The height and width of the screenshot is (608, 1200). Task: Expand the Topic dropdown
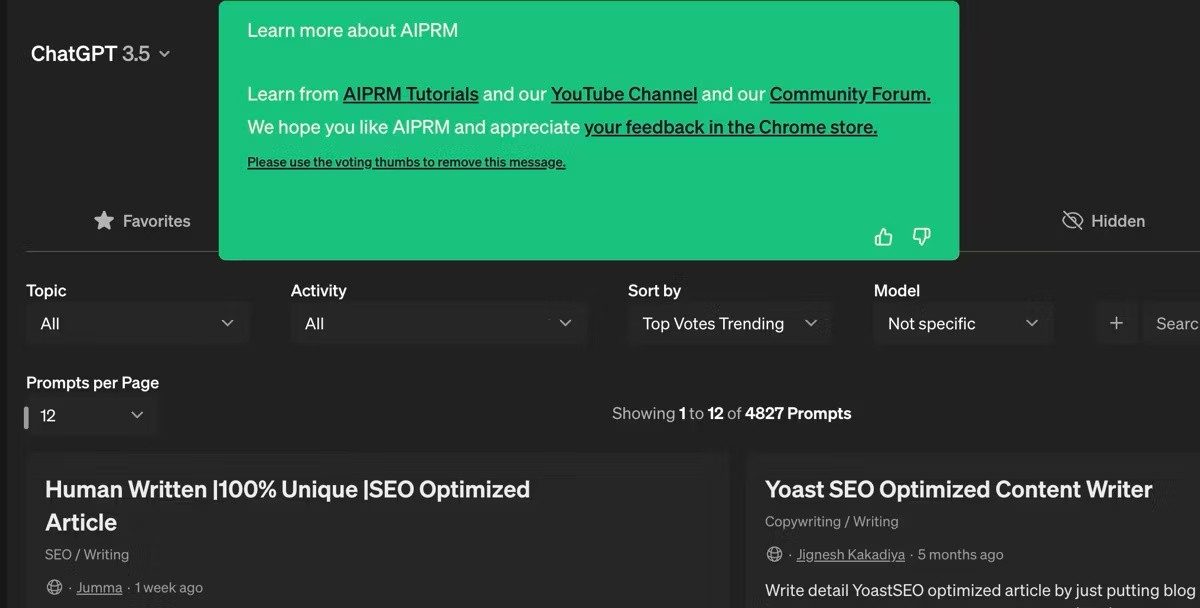pyautogui.click(x=137, y=323)
